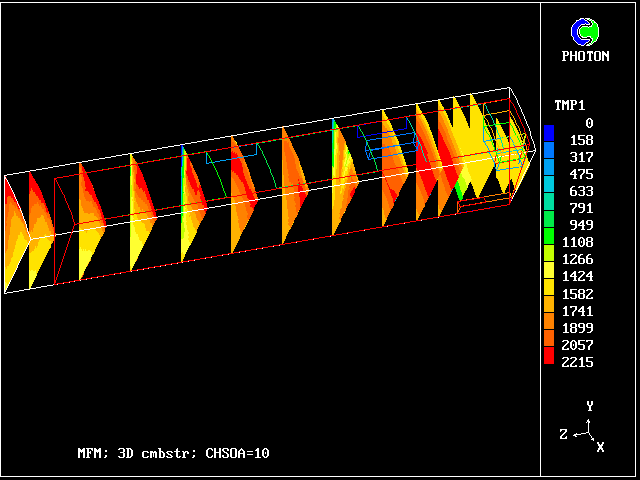Select the 0 minimum legend value

tap(589, 123)
